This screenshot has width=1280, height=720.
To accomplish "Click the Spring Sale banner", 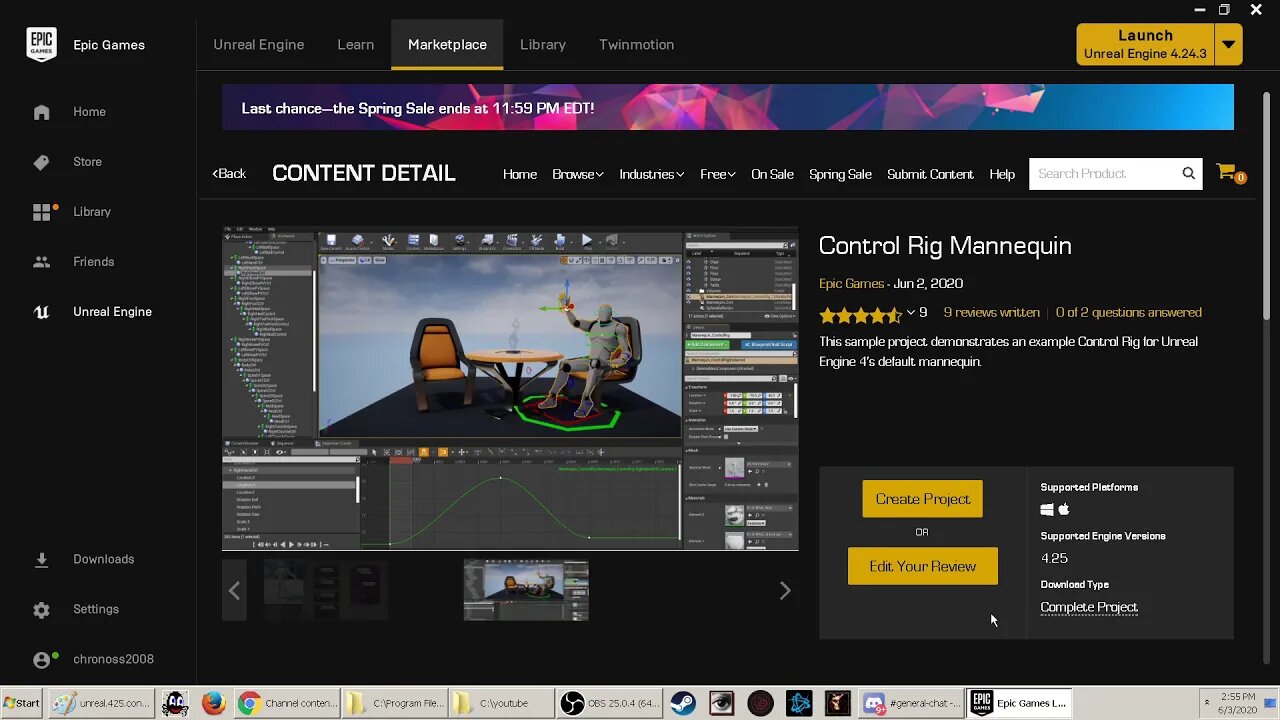I will pyautogui.click(x=727, y=107).
